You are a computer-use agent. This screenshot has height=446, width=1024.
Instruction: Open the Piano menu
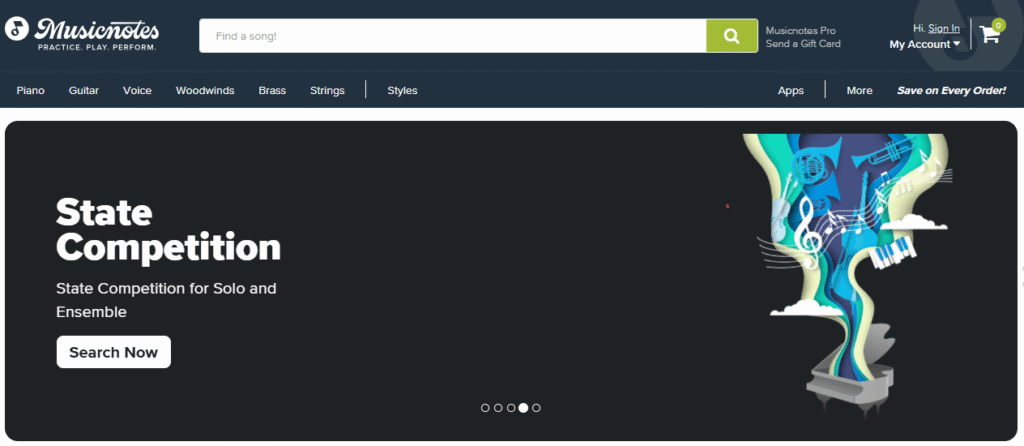(30, 90)
